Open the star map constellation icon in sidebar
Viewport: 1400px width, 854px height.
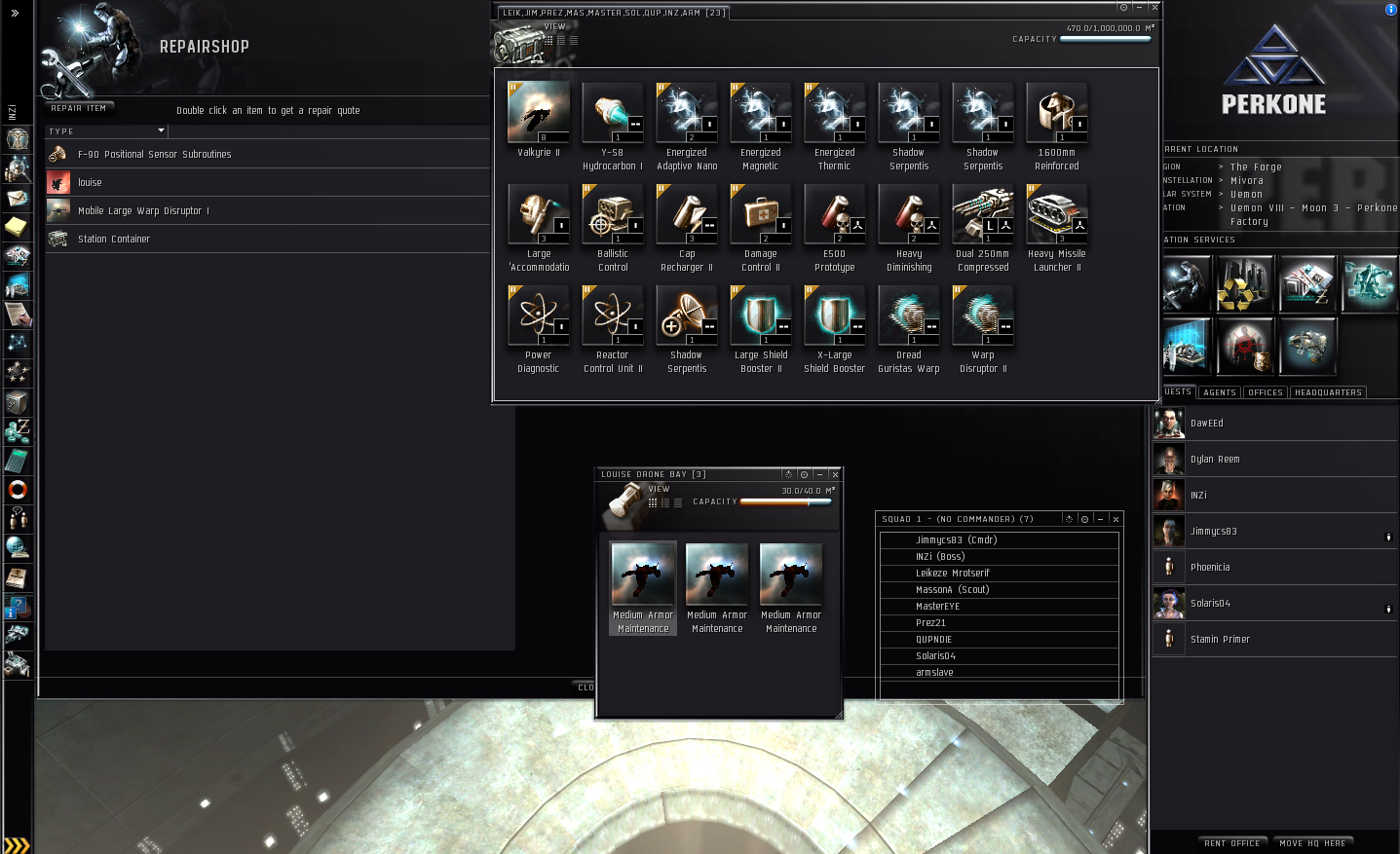[18, 344]
